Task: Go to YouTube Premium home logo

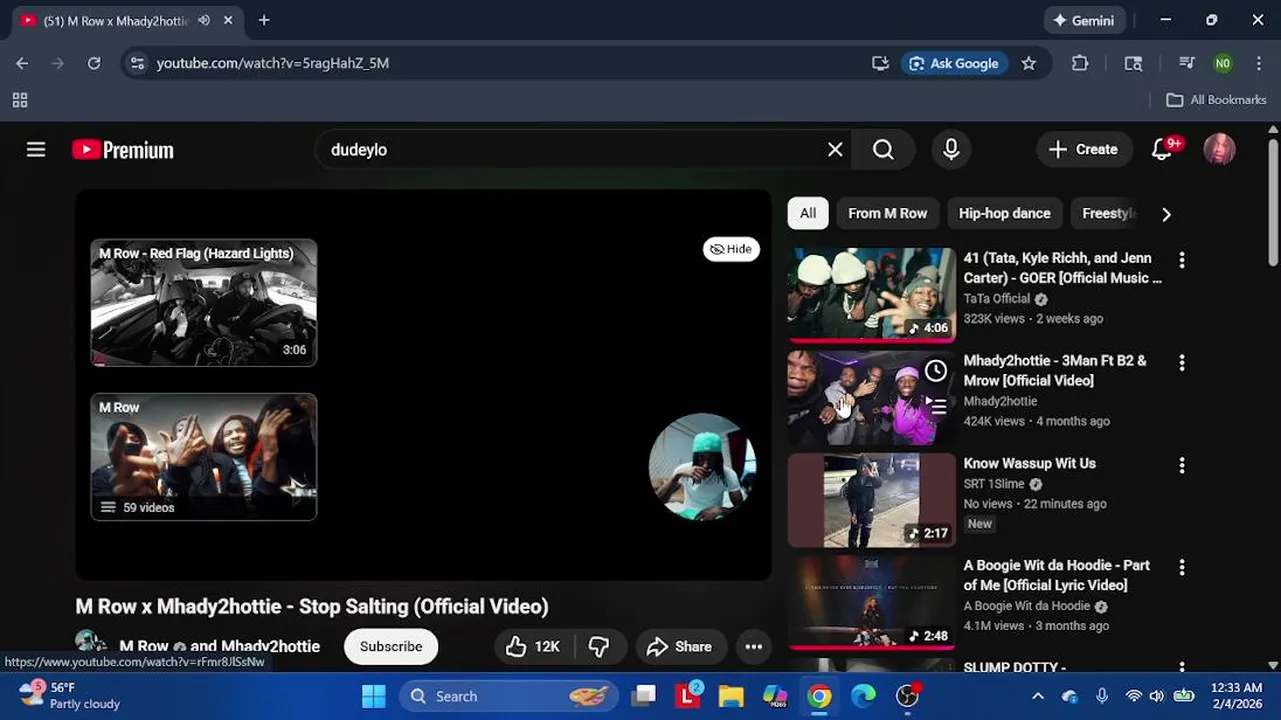Action: click(x=123, y=150)
